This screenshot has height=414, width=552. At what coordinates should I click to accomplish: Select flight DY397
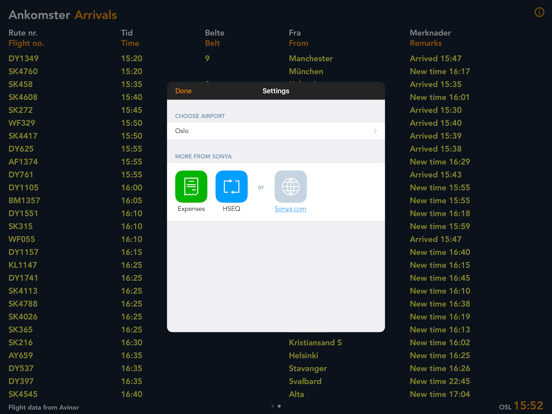(x=21, y=381)
